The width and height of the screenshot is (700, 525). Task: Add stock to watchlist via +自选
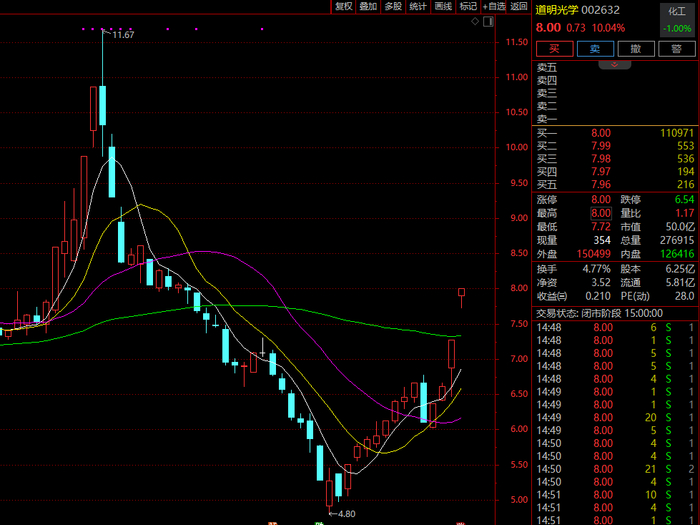coord(494,6)
